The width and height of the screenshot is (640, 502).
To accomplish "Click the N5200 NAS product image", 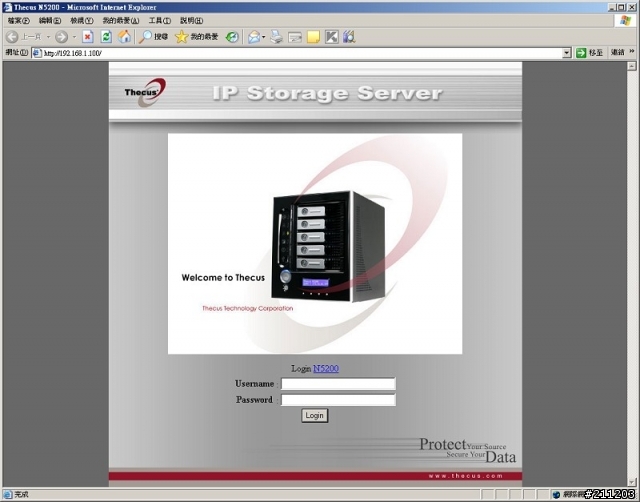I will 328,246.
